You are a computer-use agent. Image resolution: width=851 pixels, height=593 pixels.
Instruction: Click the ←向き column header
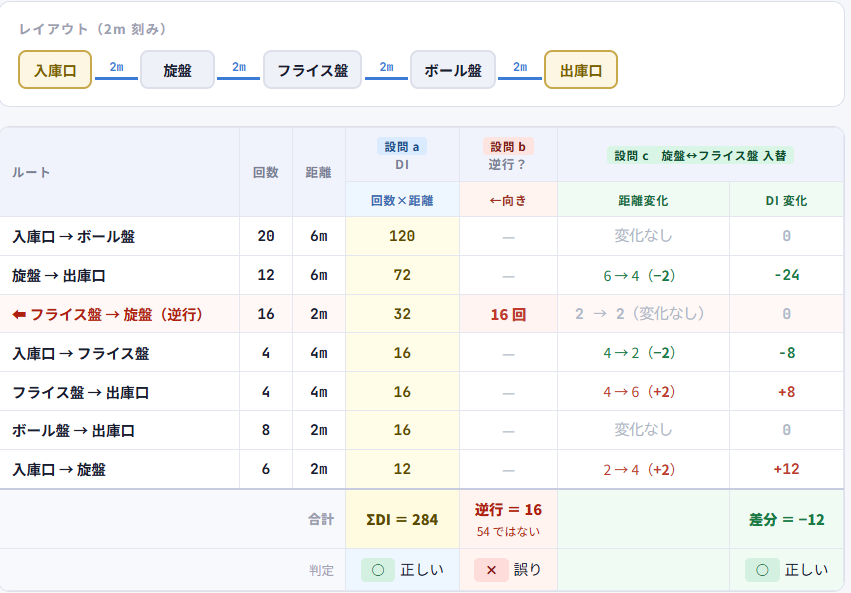[x=508, y=200]
